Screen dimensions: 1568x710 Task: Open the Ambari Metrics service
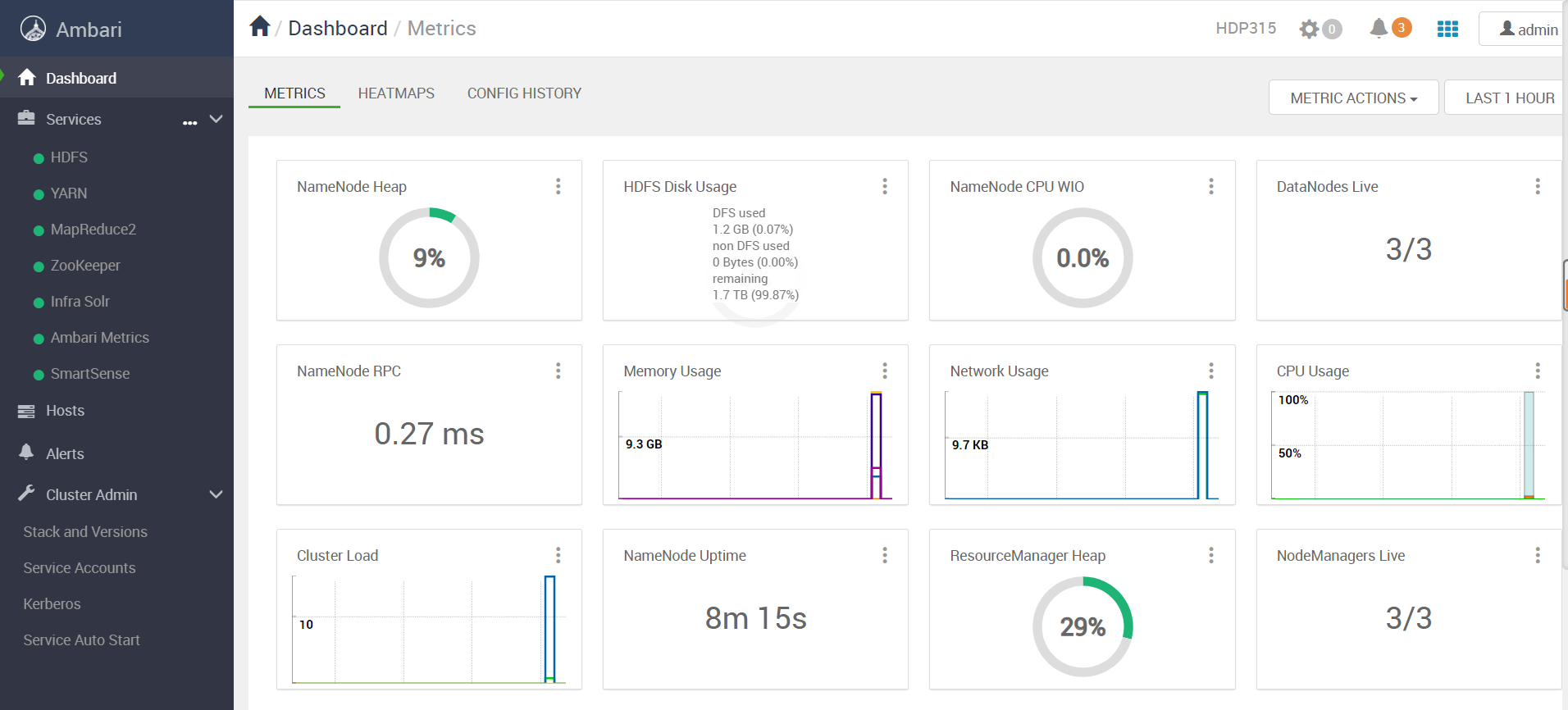tap(99, 338)
